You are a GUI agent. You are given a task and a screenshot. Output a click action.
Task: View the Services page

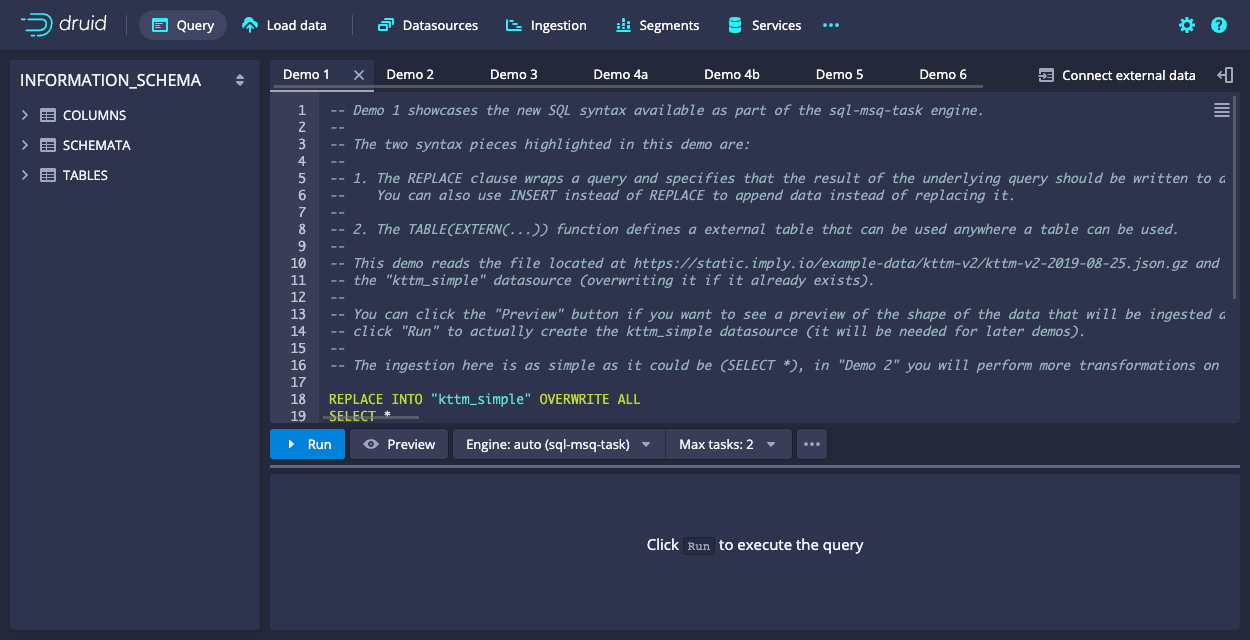(x=764, y=25)
